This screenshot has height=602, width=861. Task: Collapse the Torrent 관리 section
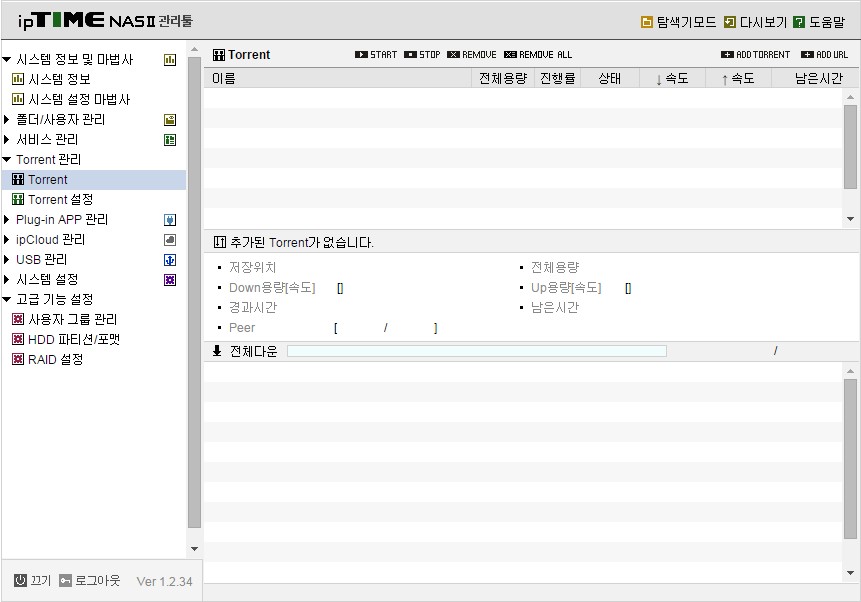pos(7,160)
